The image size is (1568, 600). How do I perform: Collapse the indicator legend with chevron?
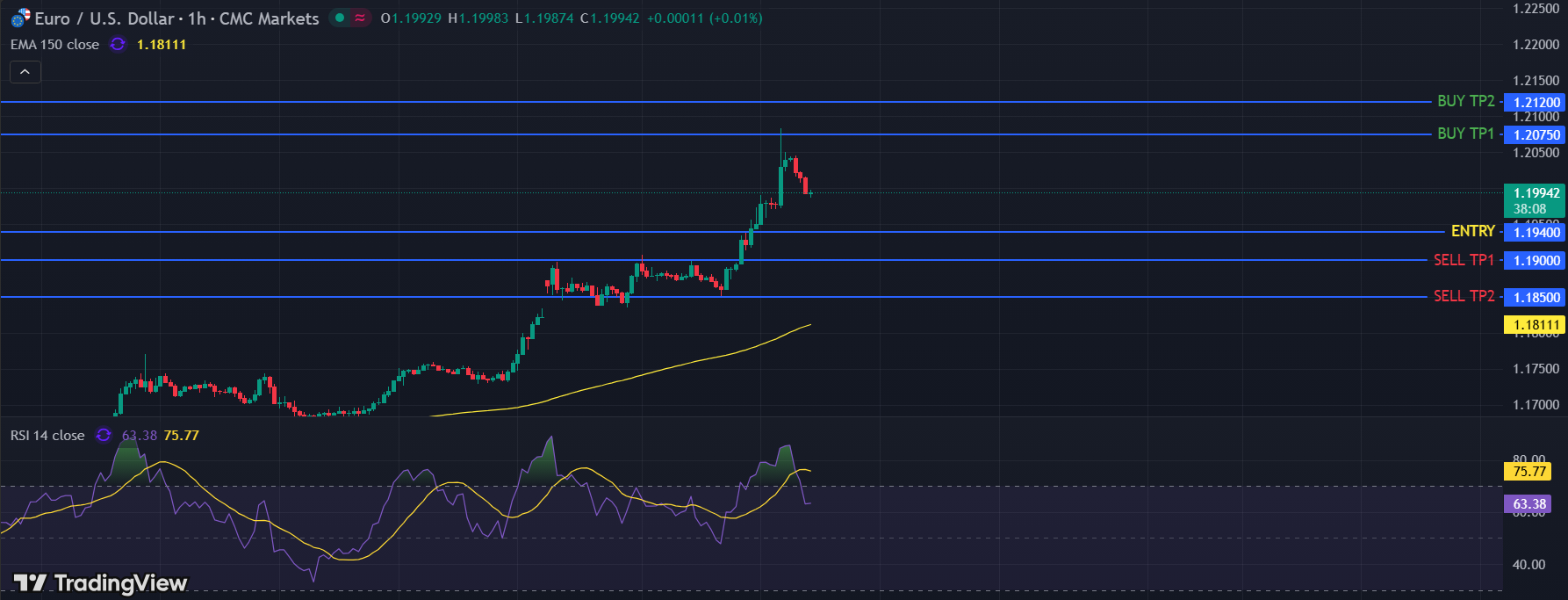25,72
